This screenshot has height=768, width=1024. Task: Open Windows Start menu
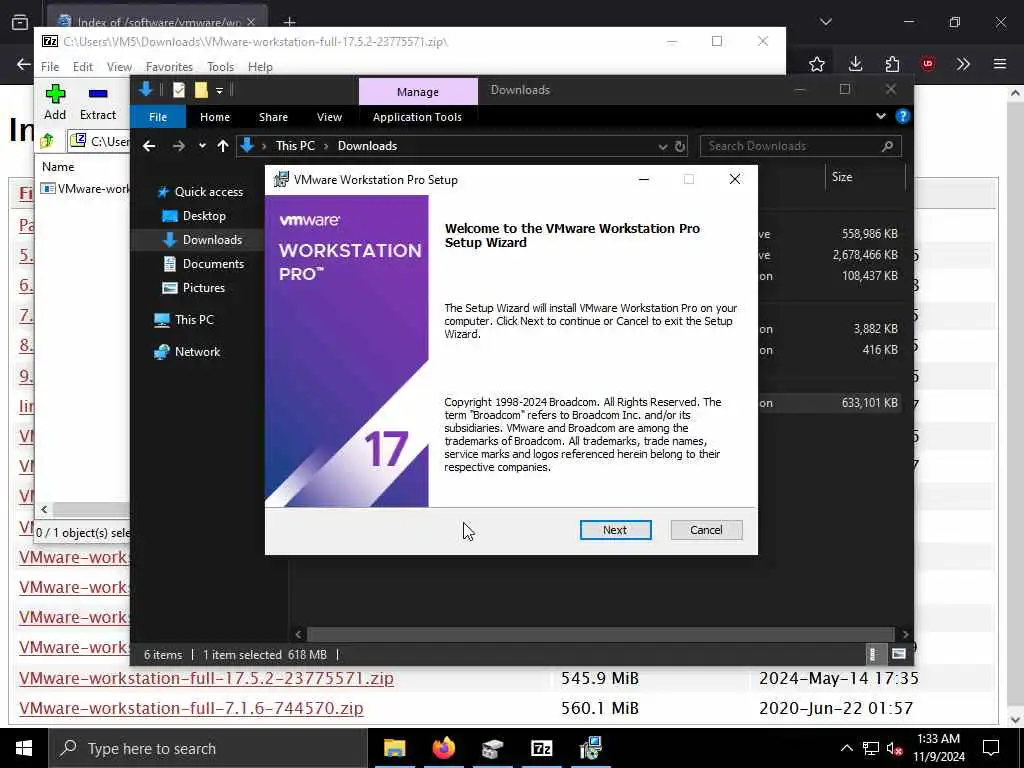[24, 748]
